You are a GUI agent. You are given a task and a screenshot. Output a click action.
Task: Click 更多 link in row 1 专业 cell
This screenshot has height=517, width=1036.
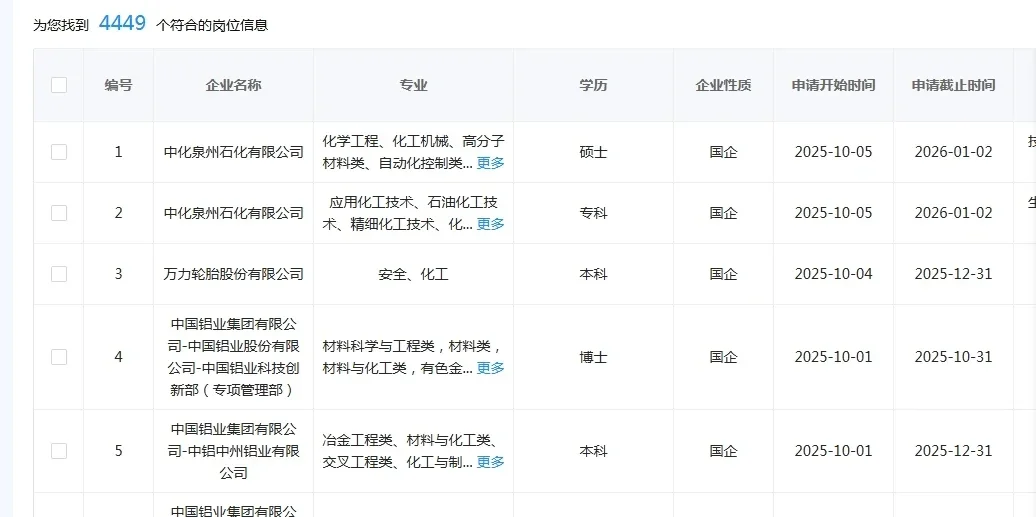pos(490,163)
